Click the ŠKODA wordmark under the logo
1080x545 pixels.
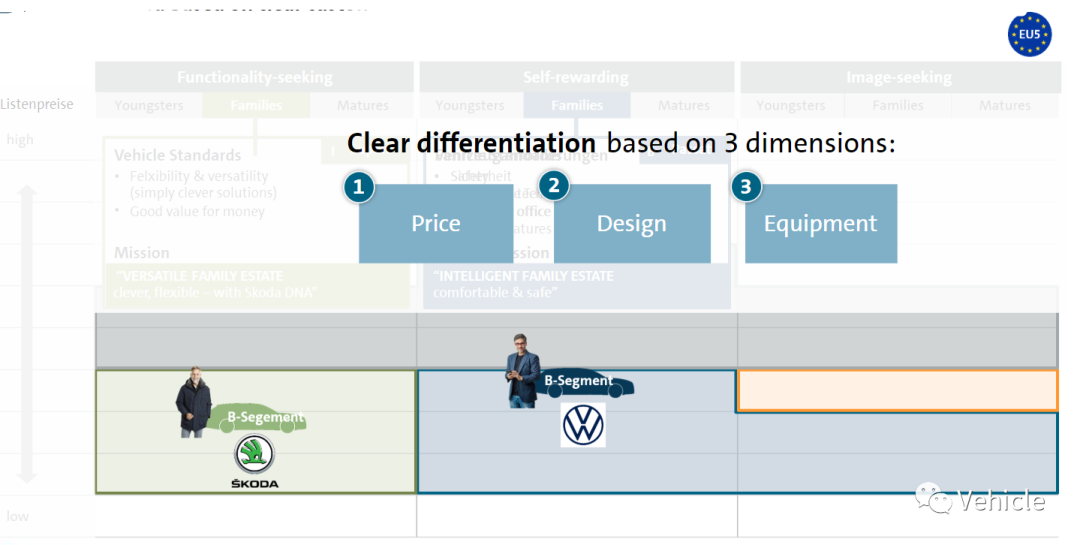(x=254, y=484)
